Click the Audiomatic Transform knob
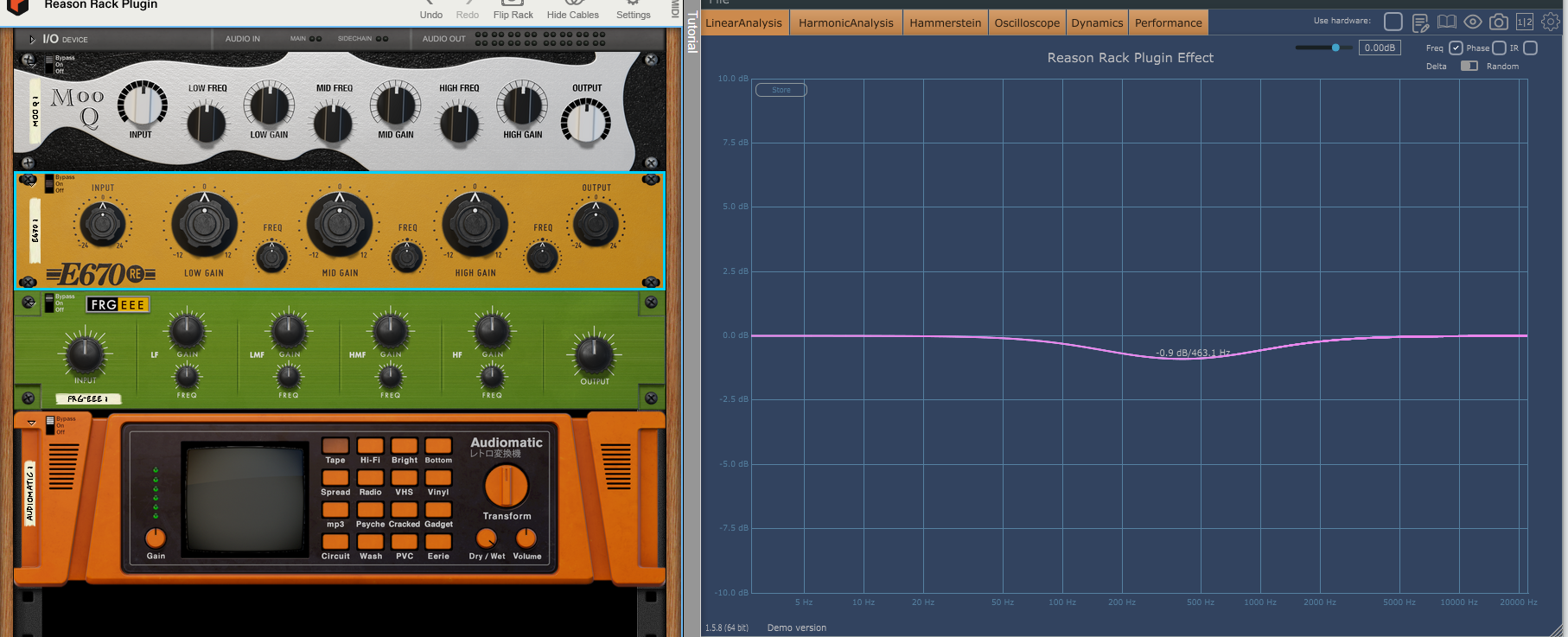Viewport: 1568px width, 637px height. tap(507, 487)
